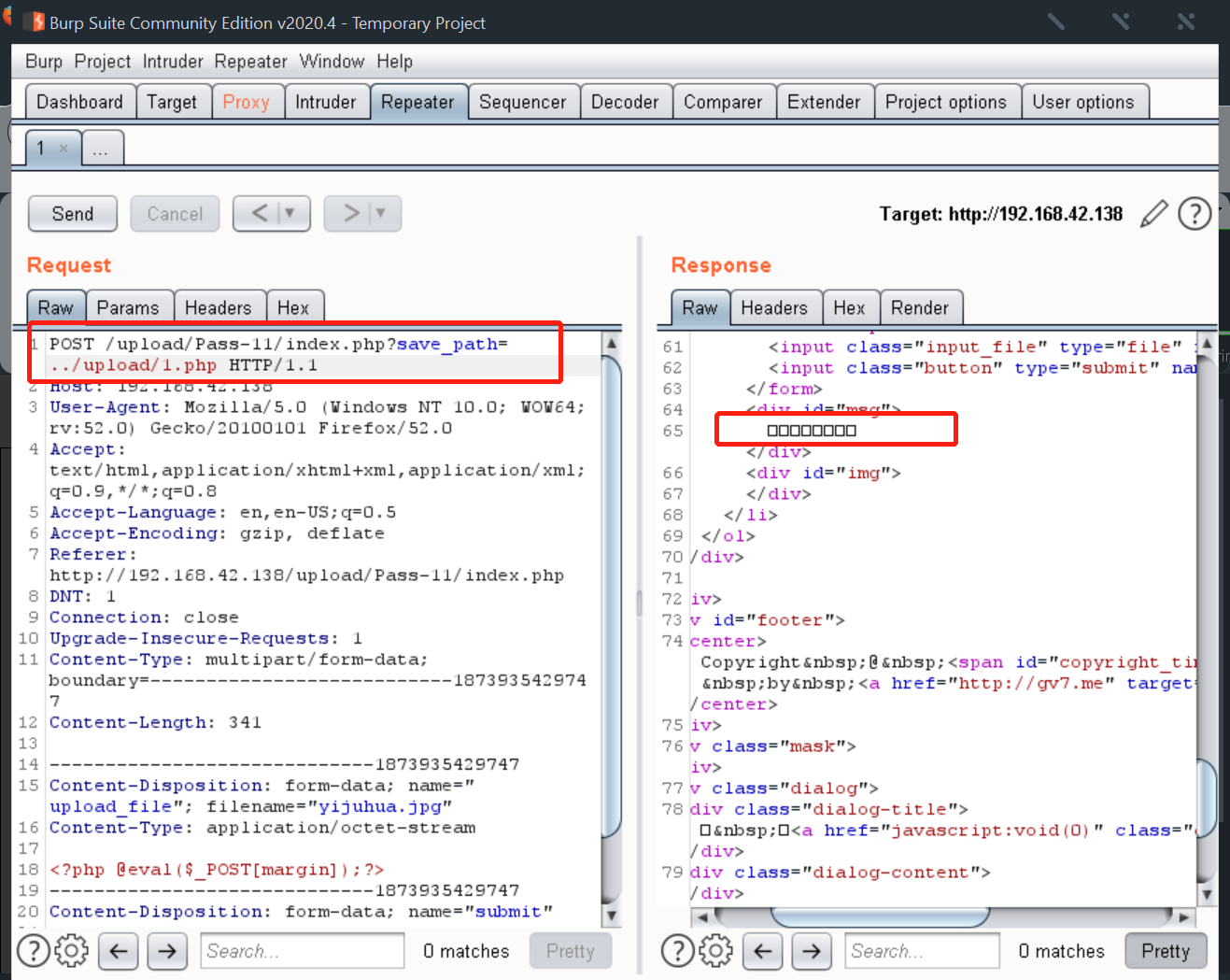The width and height of the screenshot is (1230, 980).
Task: Select the request Raw tab
Action: click(56, 307)
